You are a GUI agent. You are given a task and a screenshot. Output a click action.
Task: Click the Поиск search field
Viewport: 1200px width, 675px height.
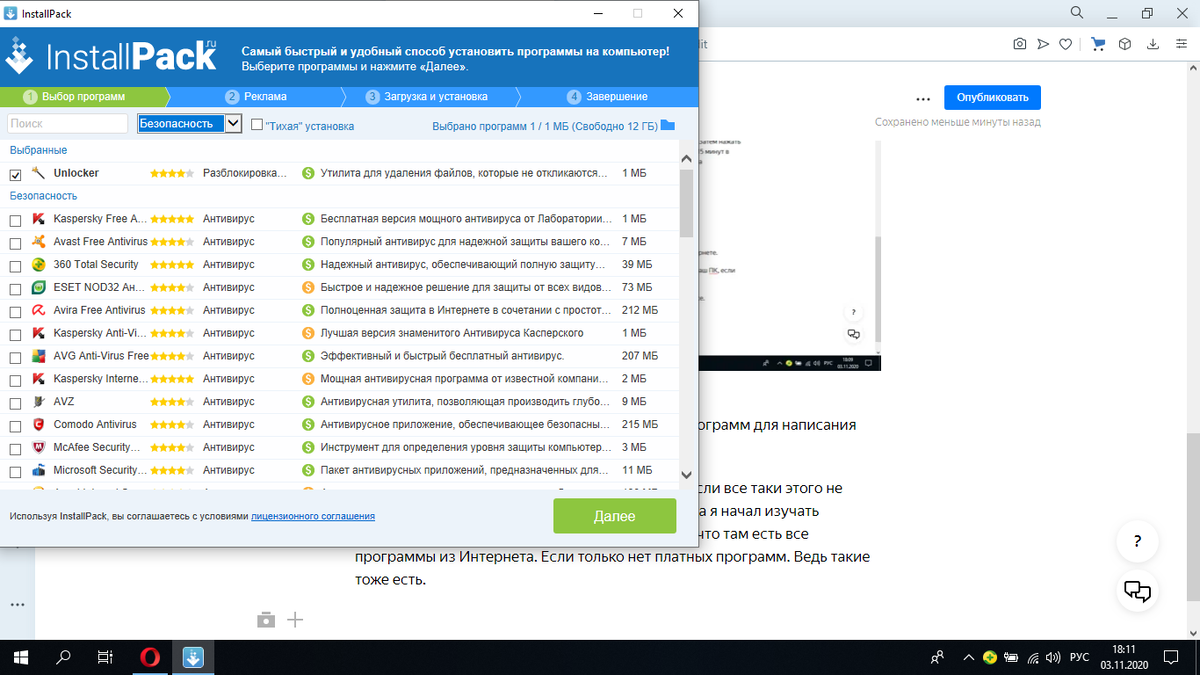click(x=68, y=124)
